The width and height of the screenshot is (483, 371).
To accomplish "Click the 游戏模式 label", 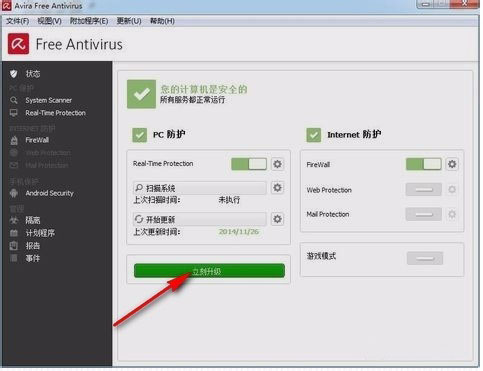I will click(321, 256).
